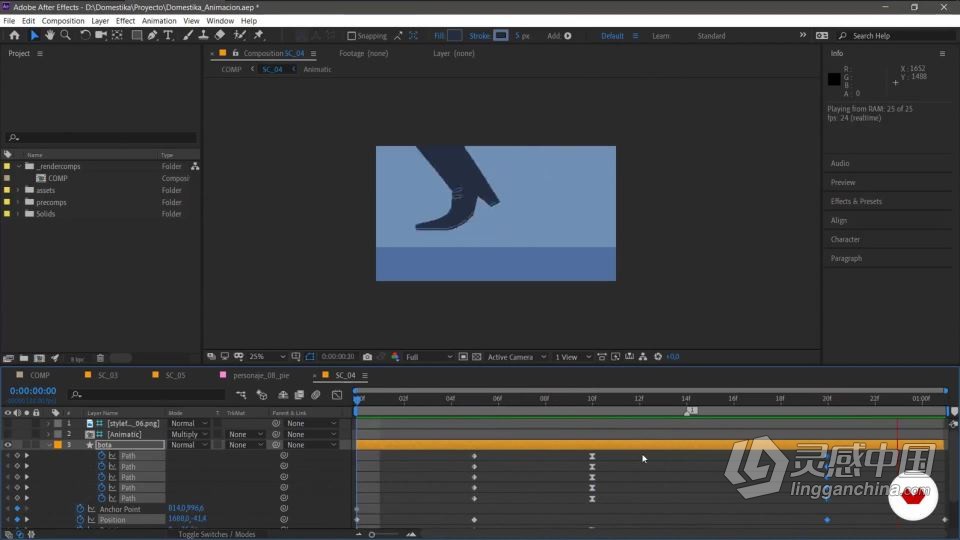Switch to SC_03 timeline tab
960x540 pixels.
tap(108, 375)
